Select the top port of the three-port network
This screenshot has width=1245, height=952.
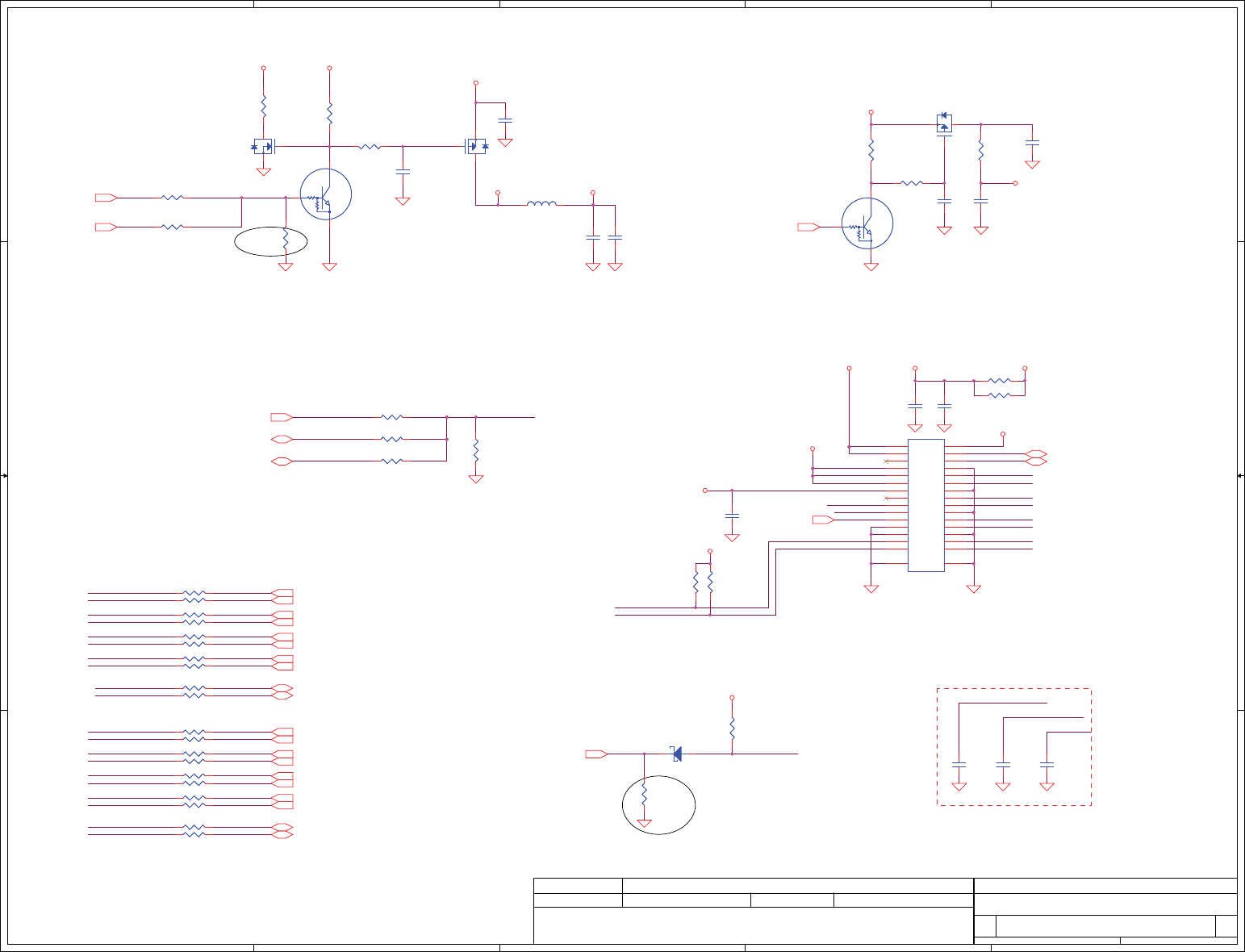282,417
